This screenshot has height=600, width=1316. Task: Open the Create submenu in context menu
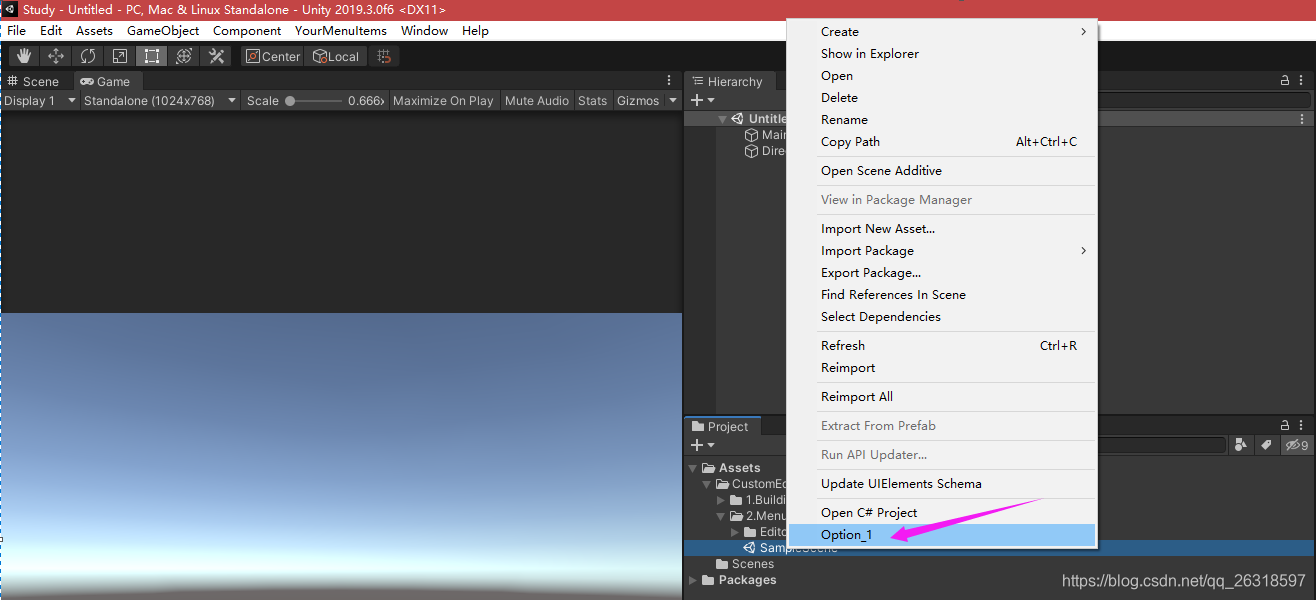pyautogui.click(x=943, y=32)
